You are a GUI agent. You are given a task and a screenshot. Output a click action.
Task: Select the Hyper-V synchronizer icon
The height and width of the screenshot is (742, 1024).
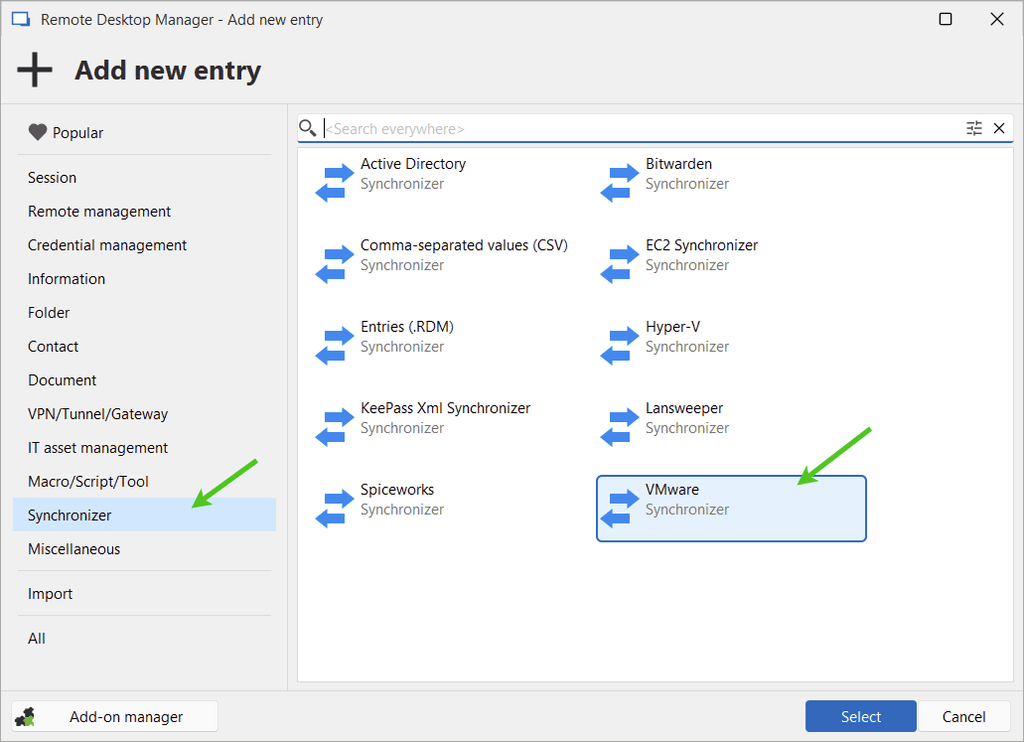pos(620,345)
